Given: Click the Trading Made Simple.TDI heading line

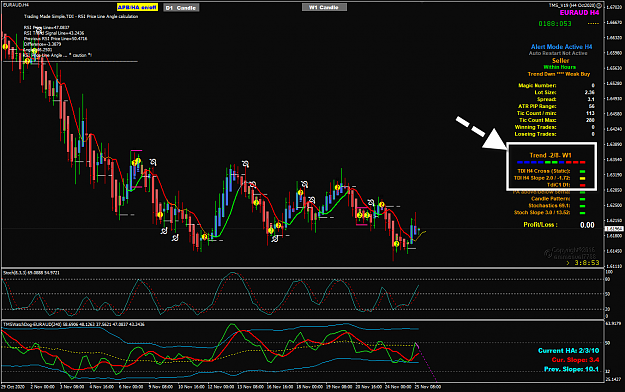Looking at the screenshot, I should click(81, 16).
